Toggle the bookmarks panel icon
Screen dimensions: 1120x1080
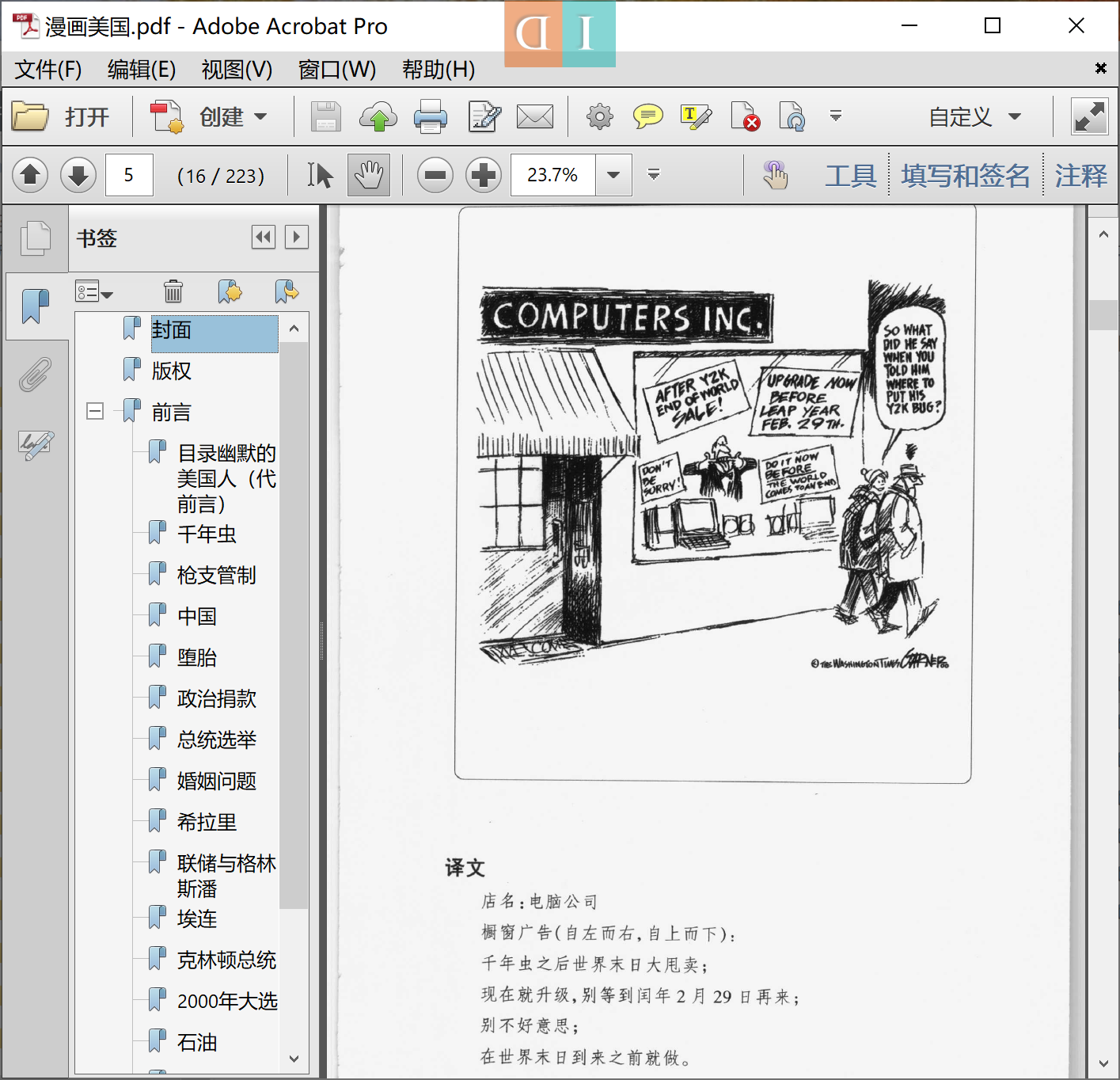pyautogui.click(x=36, y=306)
